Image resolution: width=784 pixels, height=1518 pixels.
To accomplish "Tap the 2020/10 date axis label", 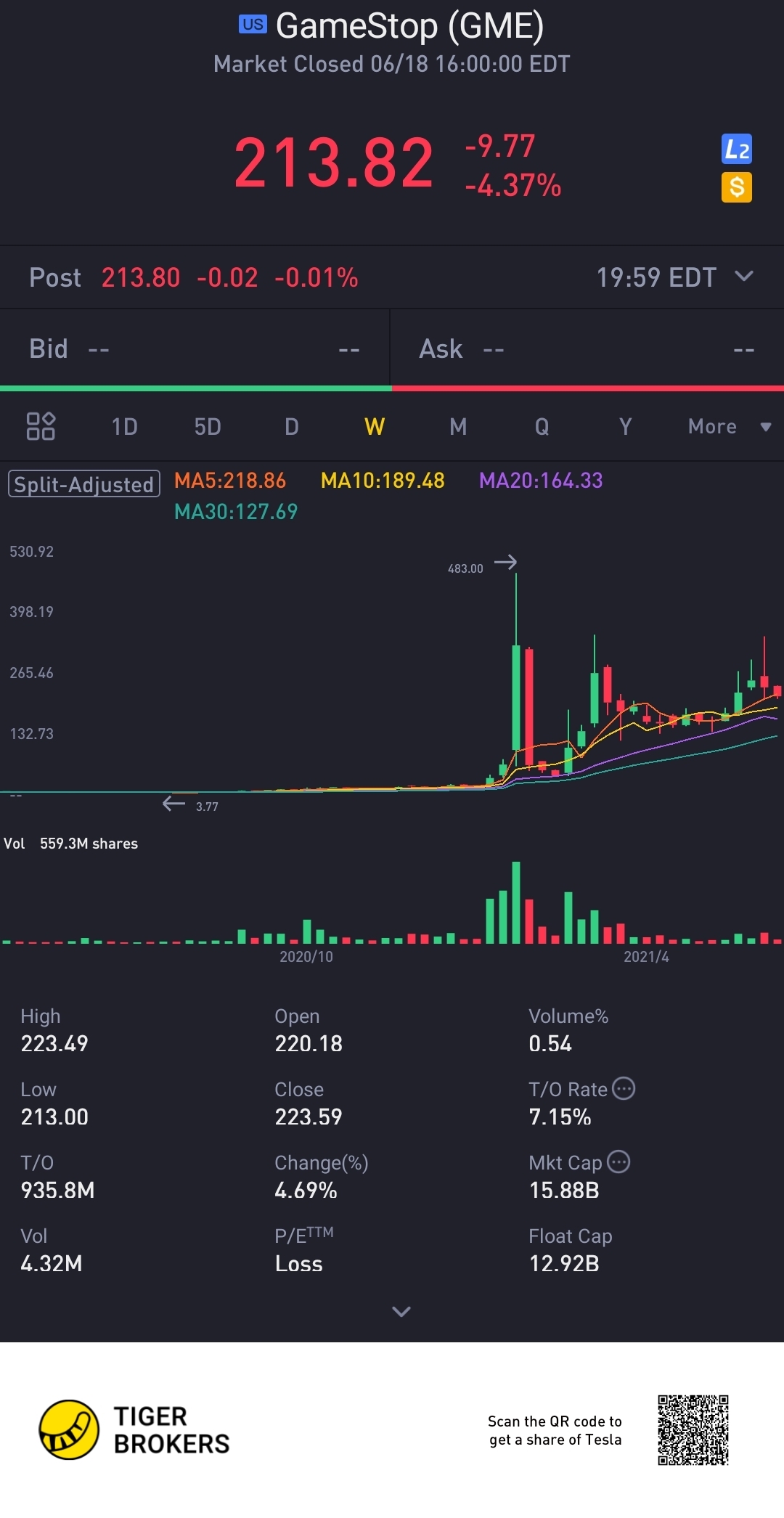I will tap(306, 957).
